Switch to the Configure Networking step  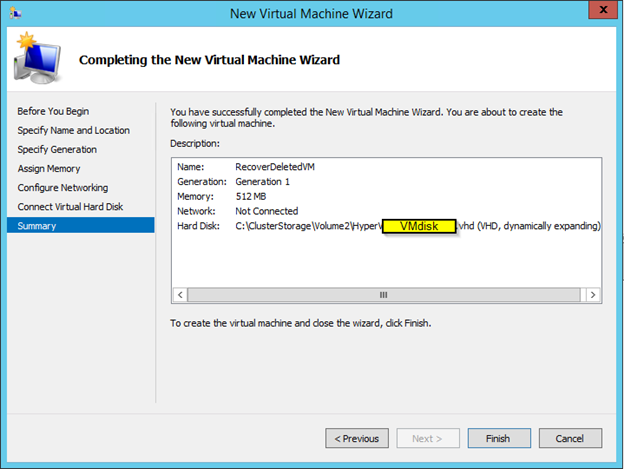pos(62,188)
